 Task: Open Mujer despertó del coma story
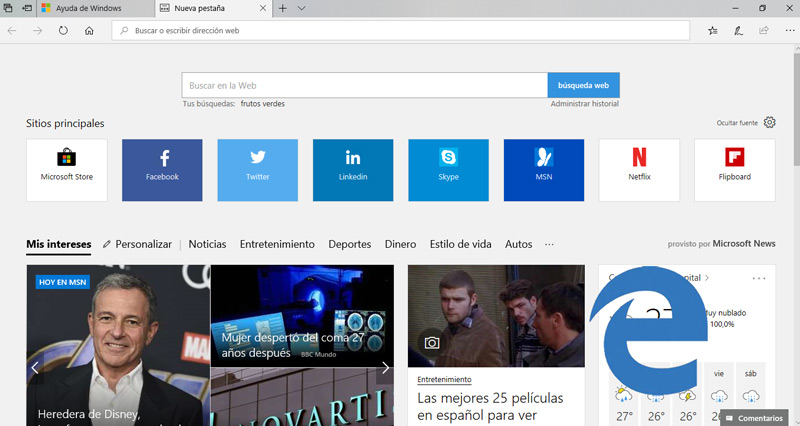[302, 316]
